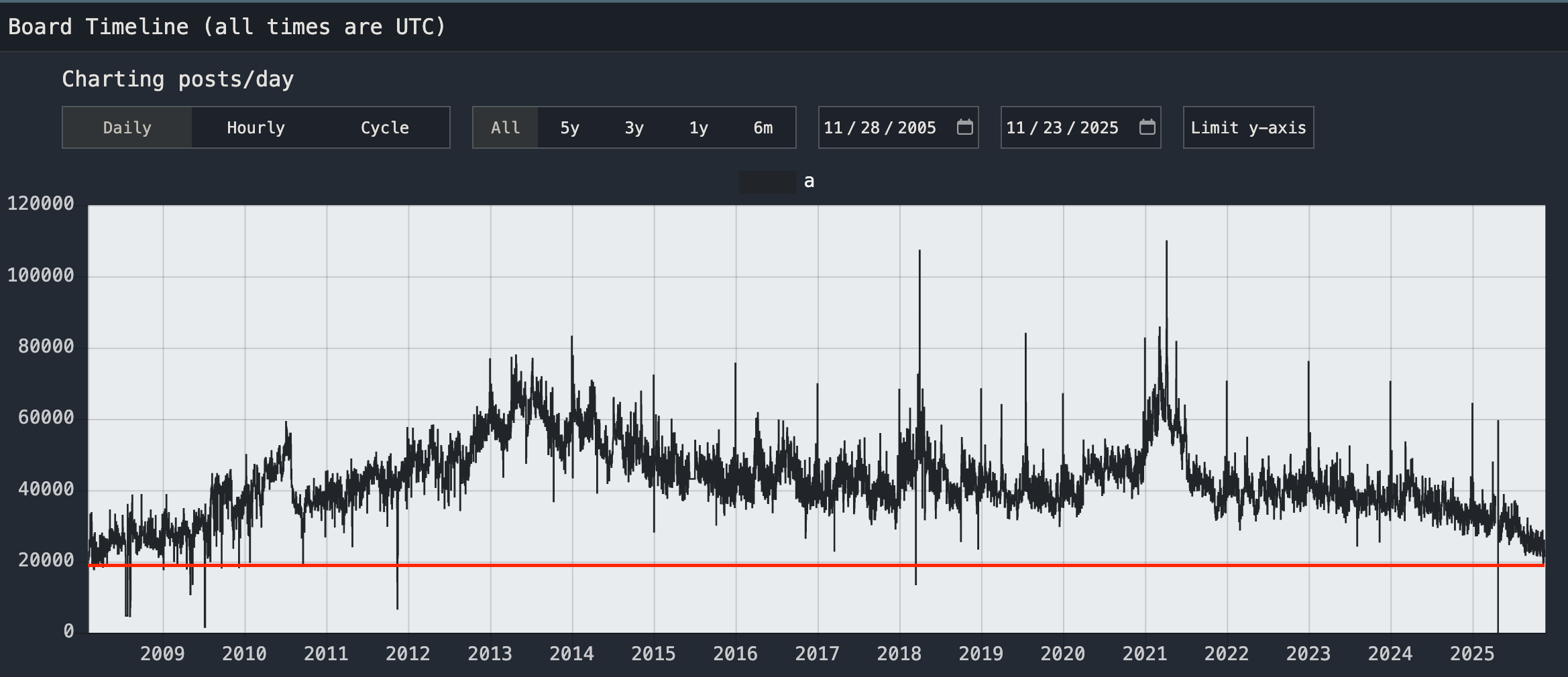Click the x-axis label "2010"
1568x677 pixels.
coord(244,654)
